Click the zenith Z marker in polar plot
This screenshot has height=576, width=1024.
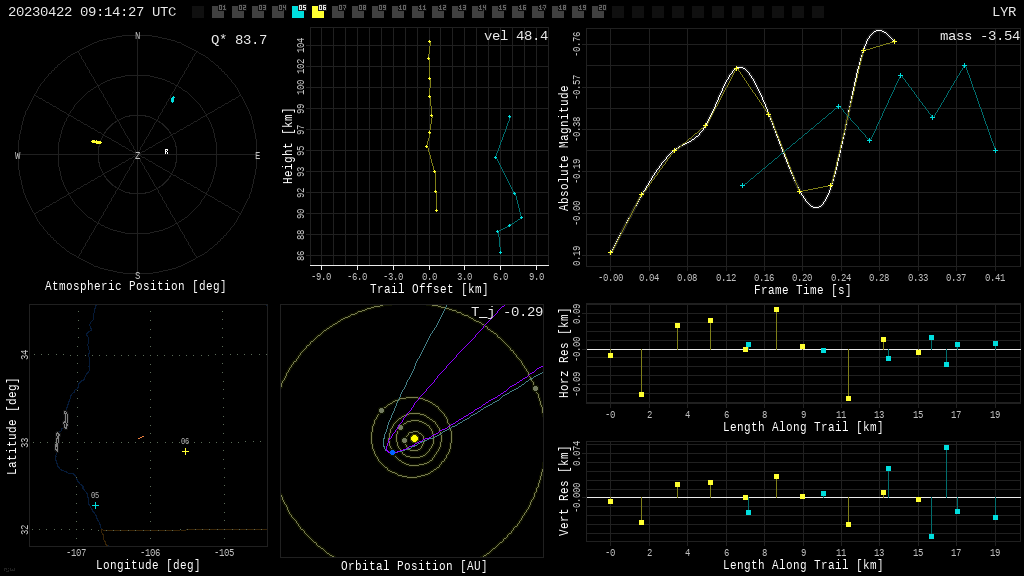(138, 156)
